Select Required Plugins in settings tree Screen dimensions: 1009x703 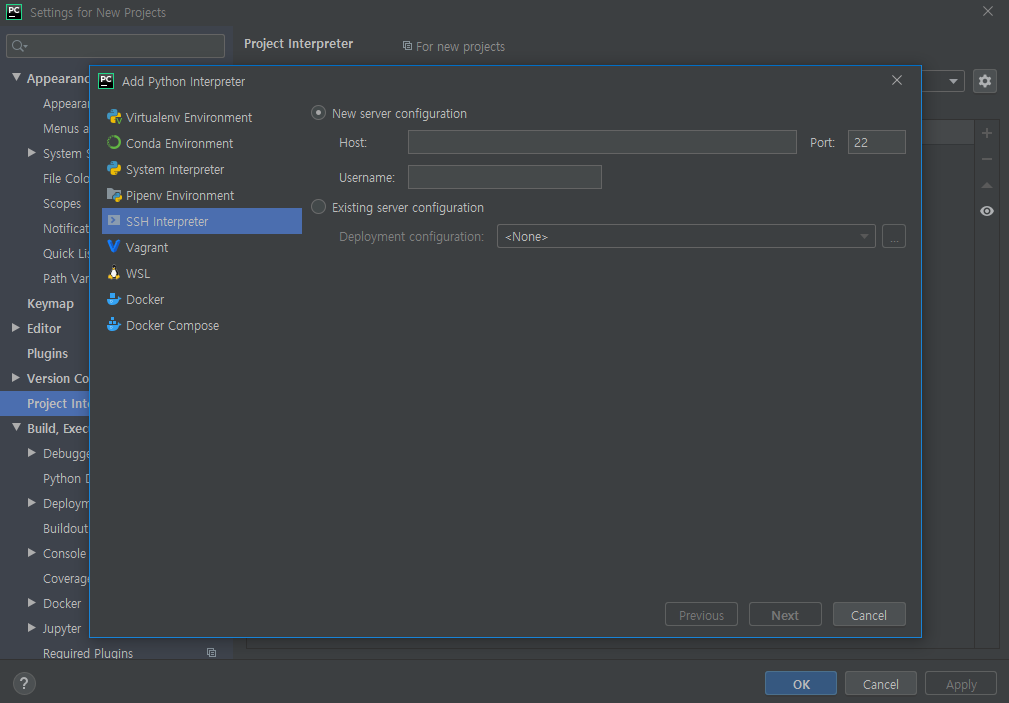pos(88,653)
